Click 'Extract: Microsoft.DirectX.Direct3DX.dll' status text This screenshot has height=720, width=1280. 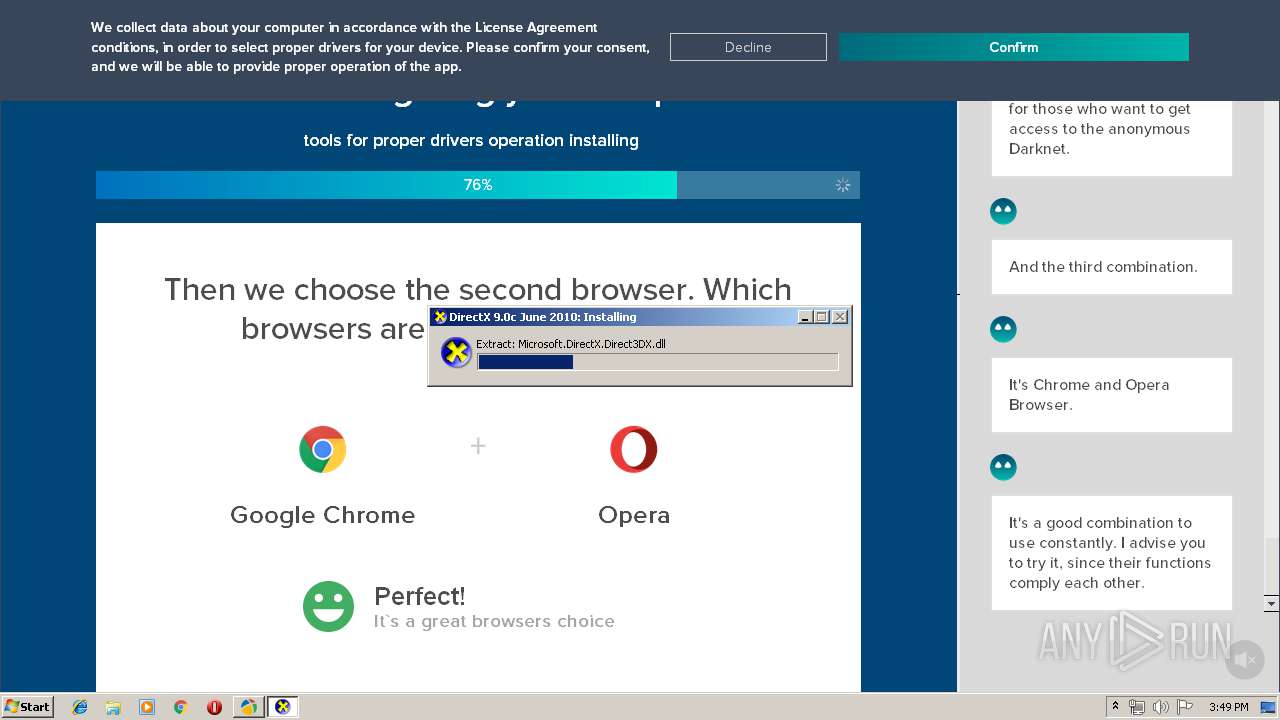point(571,343)
